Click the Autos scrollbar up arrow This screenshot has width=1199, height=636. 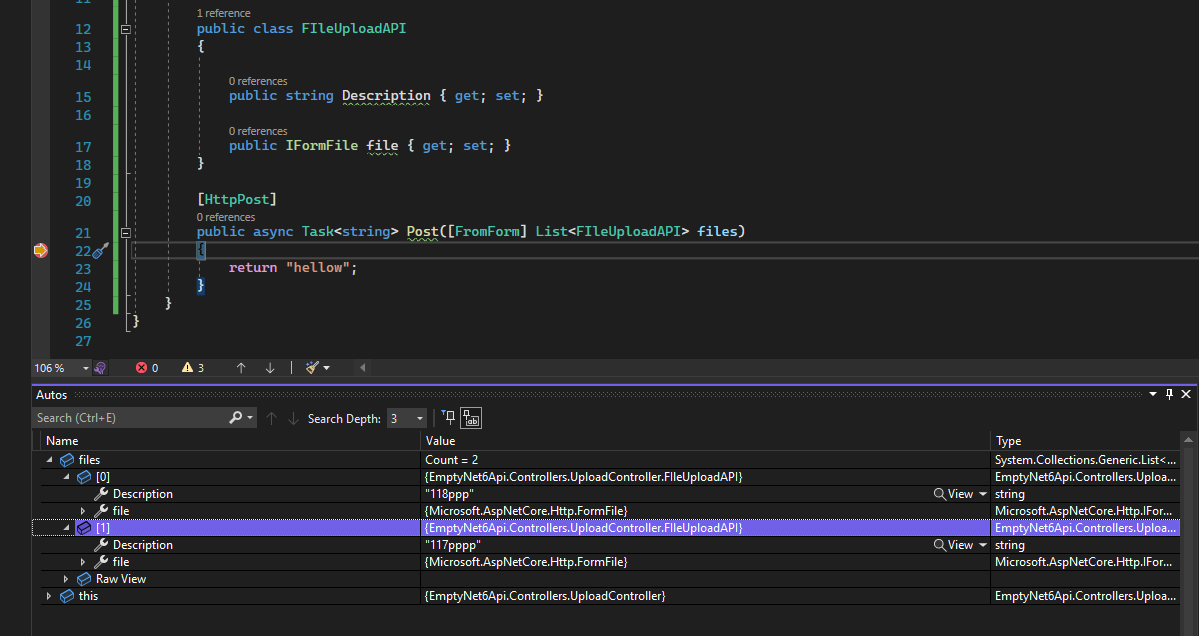tap(1188, 440)
